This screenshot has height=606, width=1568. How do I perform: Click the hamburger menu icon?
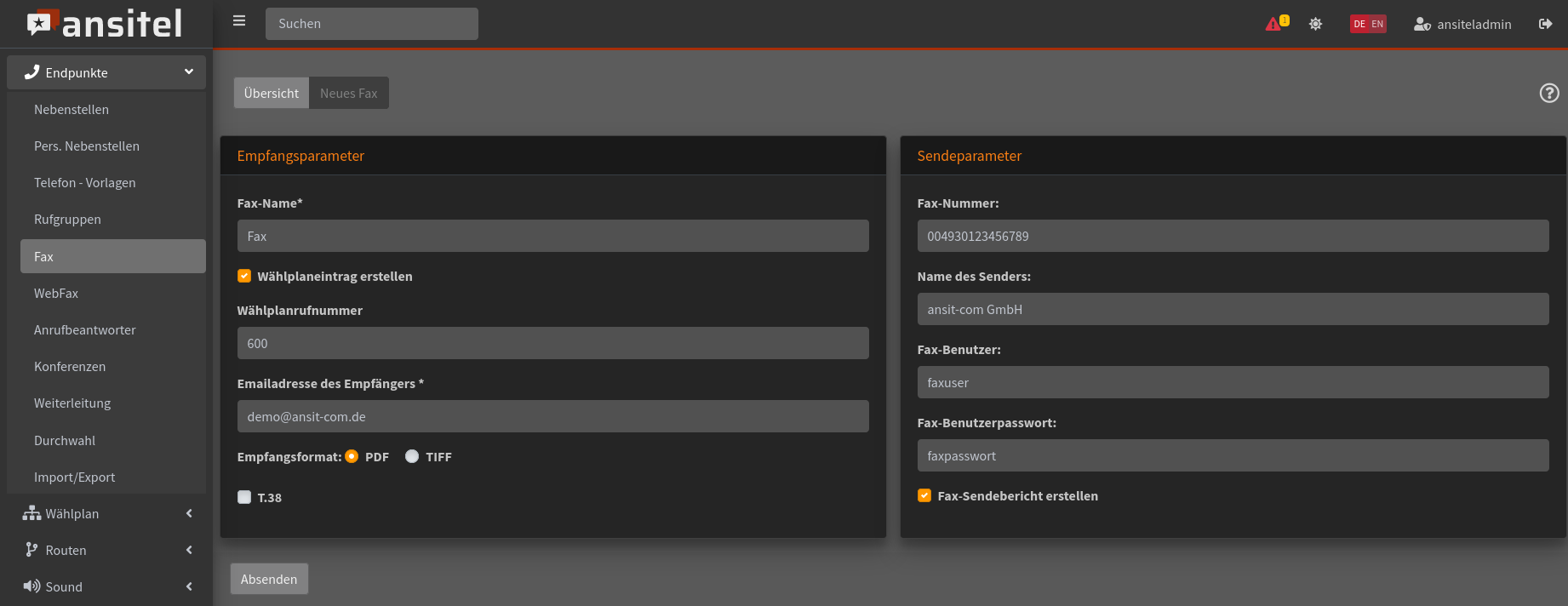click(x=239, y=21)
